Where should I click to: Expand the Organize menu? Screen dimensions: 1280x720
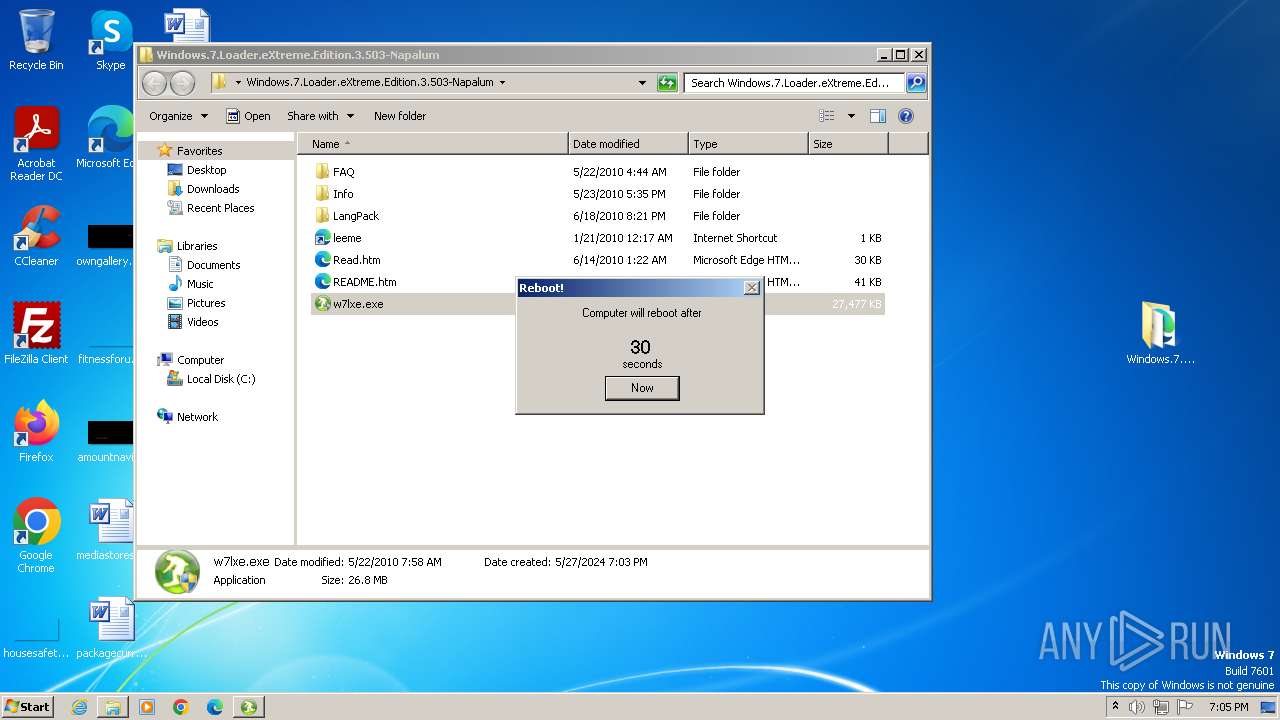[178, 116]
